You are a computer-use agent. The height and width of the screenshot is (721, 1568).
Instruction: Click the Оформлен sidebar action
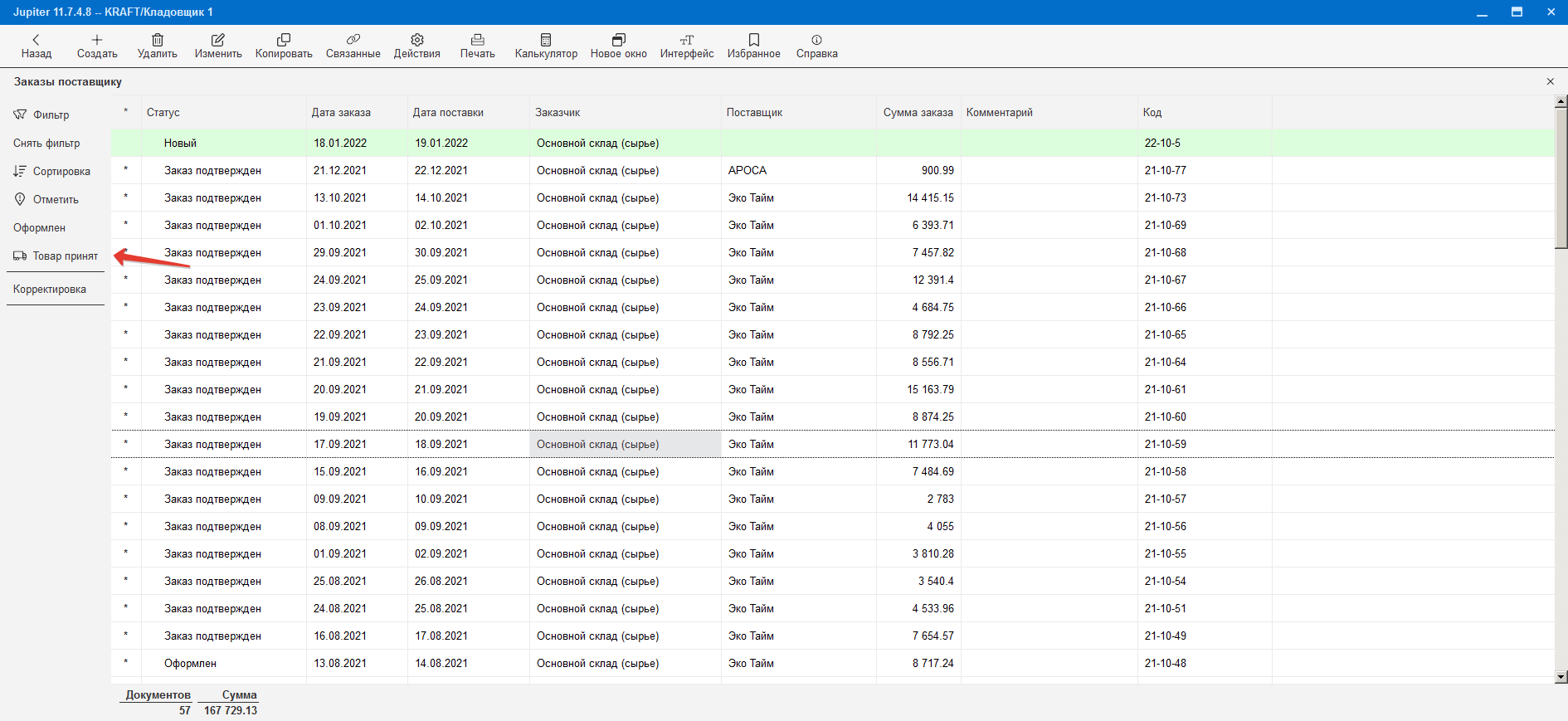point(39,227)
